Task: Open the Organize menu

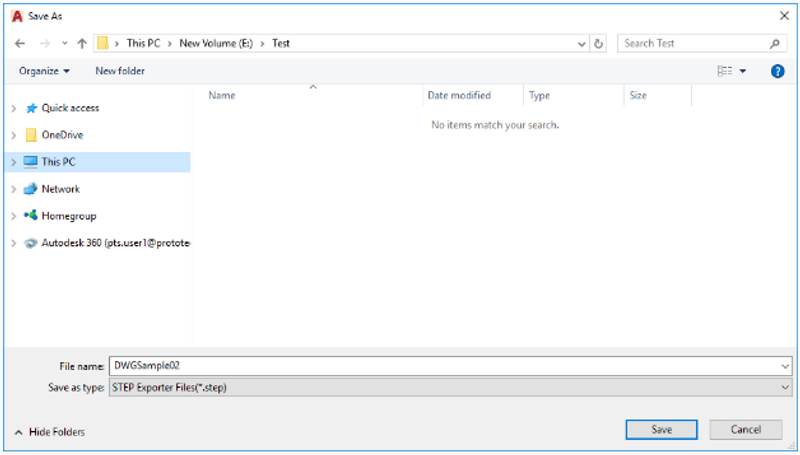Action: (x=44, y=71)
